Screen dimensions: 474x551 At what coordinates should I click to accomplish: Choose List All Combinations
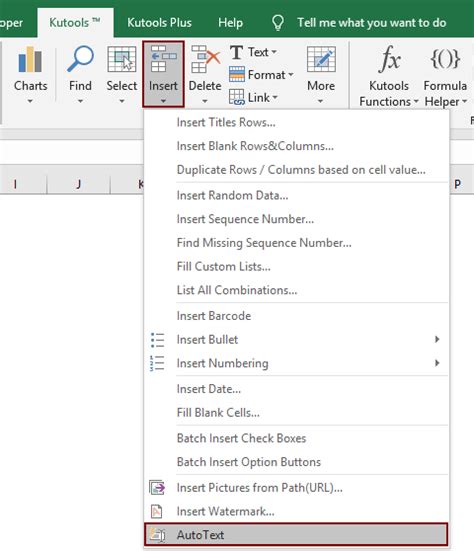click(296, 290)
